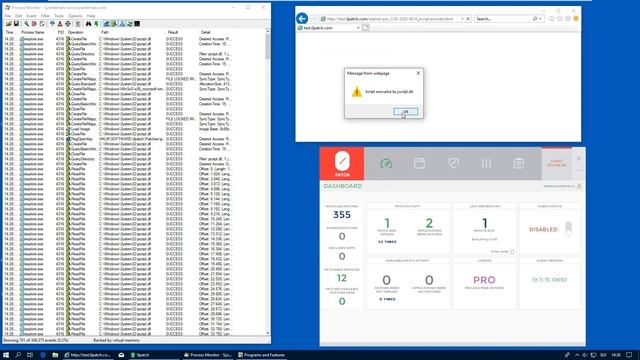
Task: Open the Applications window icon in 0patch Console
Action: (x=419, y=164)
